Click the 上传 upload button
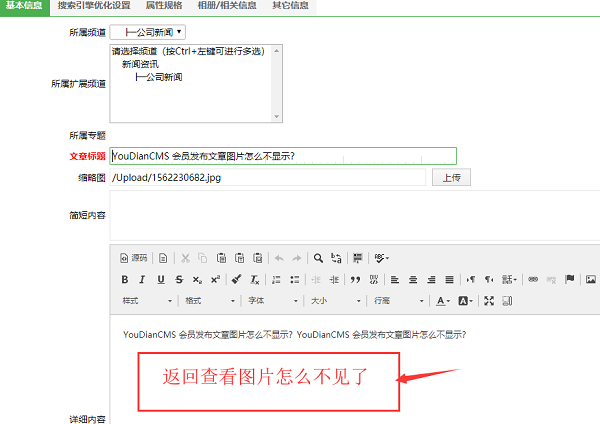Viewport: 600px width, 424px height. (x=450, y=177)
